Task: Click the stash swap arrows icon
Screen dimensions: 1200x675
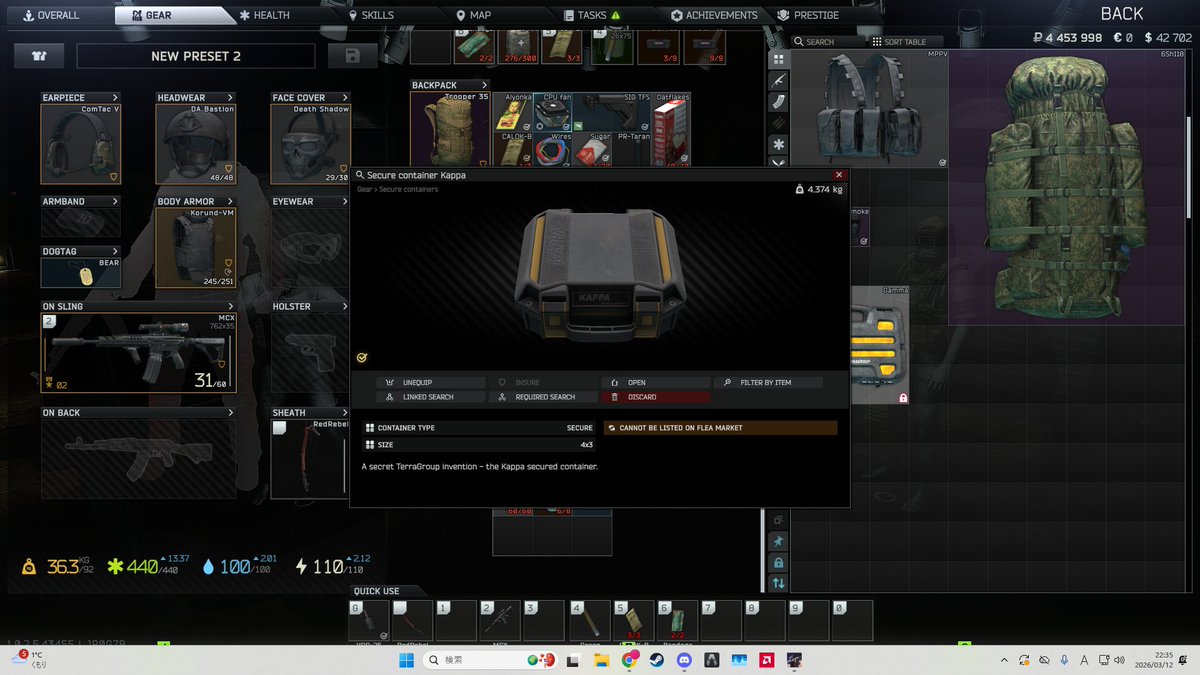Action: coord(778,583)
